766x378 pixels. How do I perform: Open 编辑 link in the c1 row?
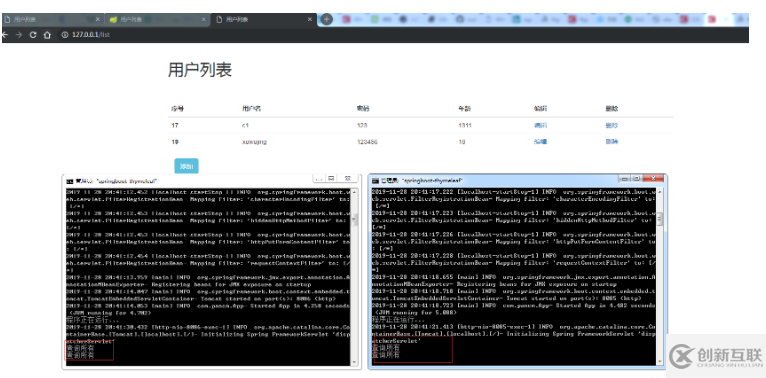click(540, 126)
